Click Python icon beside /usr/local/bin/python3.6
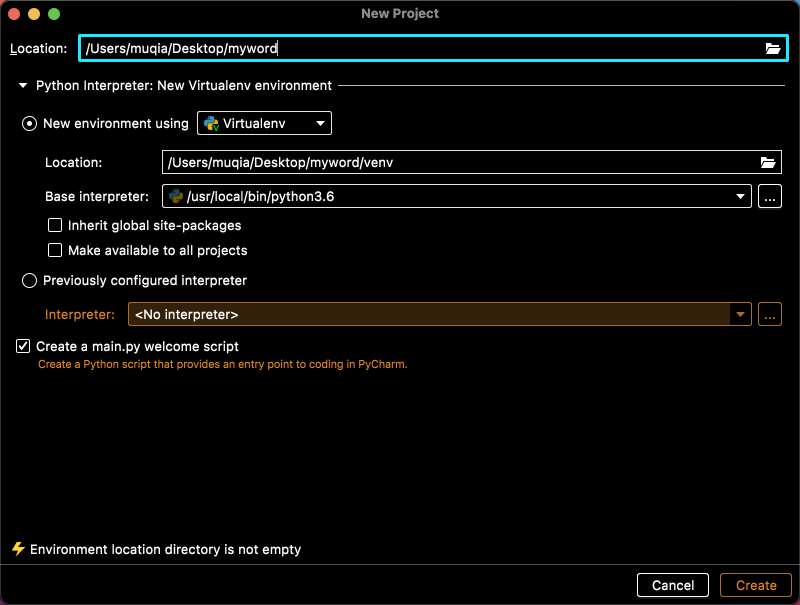The height and width of the screenshot is (605, 800). [176, 197]
